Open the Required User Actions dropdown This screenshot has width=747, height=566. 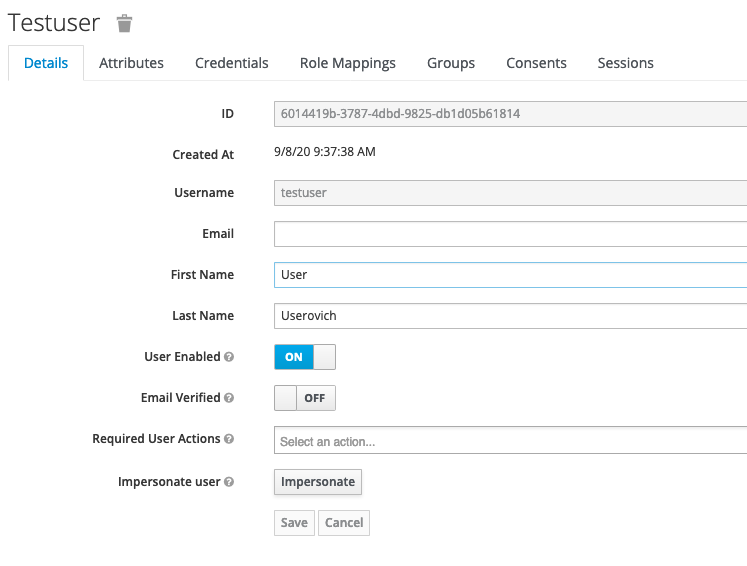click(510, 440)
